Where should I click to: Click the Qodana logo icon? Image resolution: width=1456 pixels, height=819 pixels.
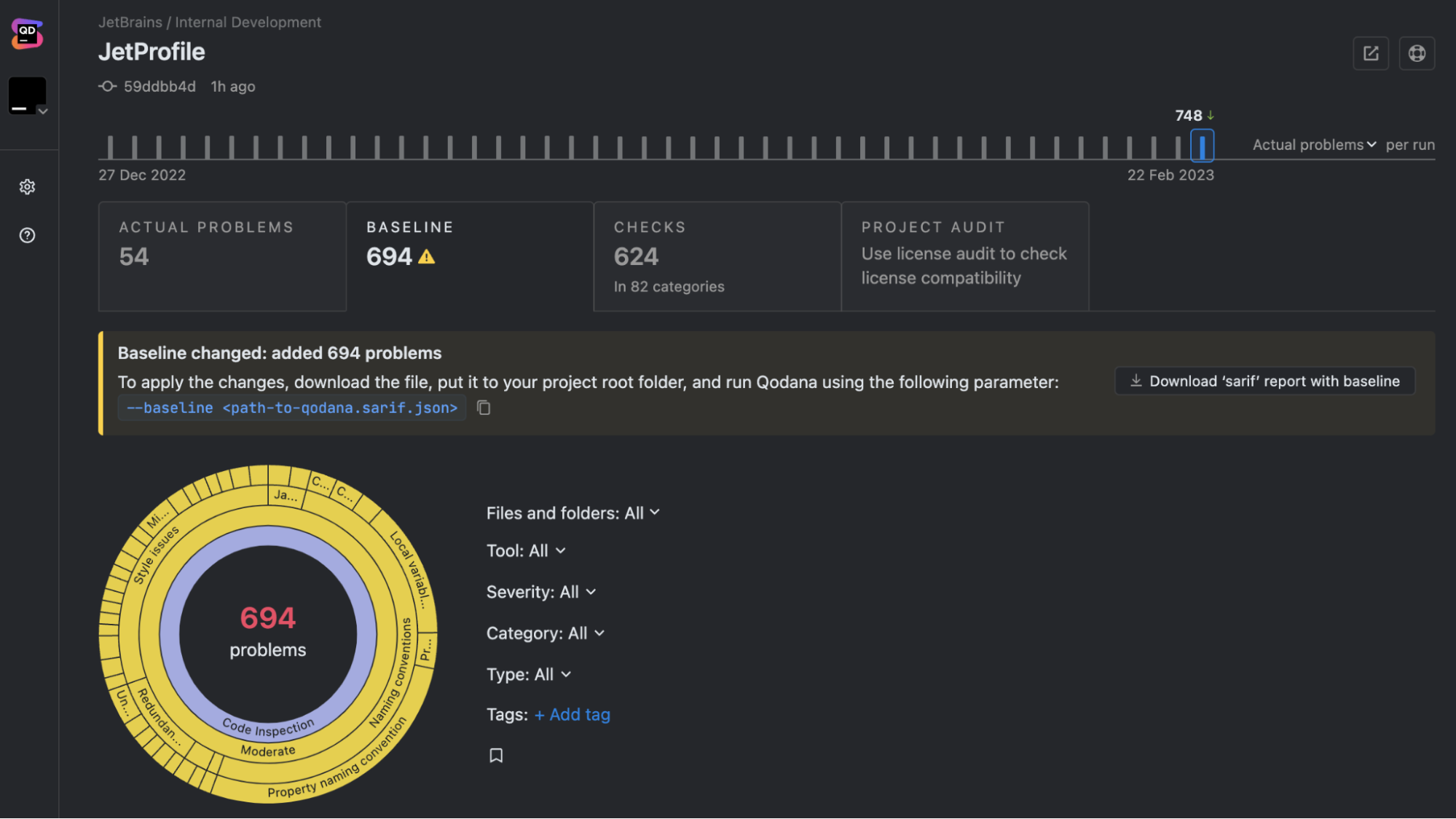click(27, 33)
